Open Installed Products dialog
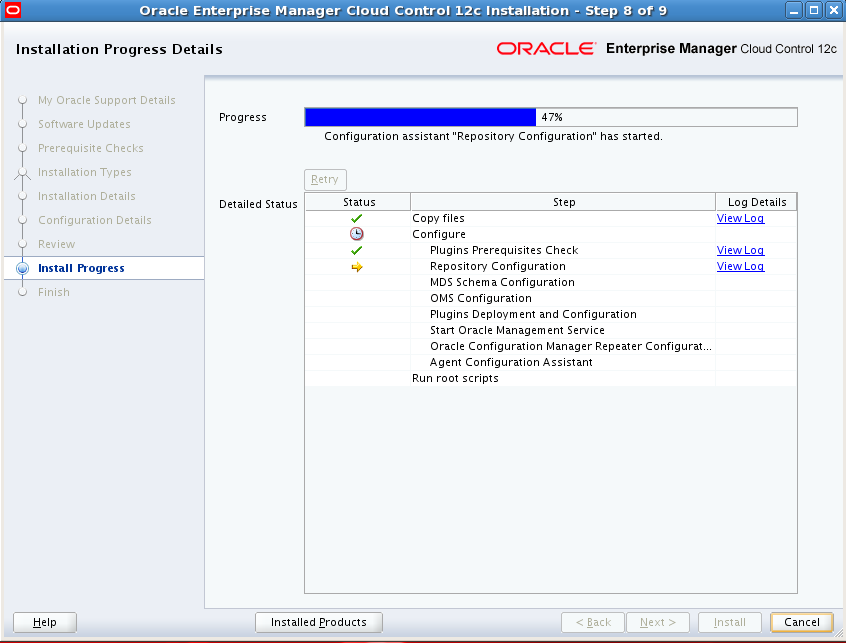 pos(319,623)
